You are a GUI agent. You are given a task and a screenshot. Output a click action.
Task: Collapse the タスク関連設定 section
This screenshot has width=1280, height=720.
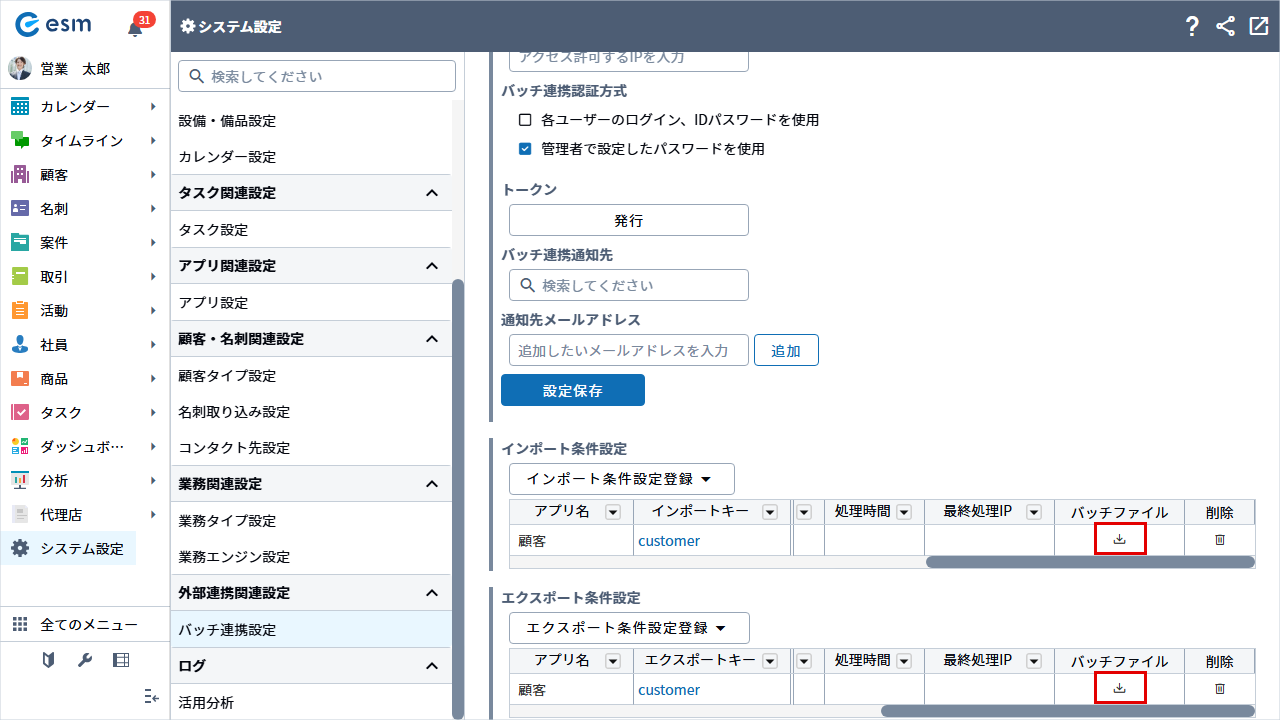(432, 193)
